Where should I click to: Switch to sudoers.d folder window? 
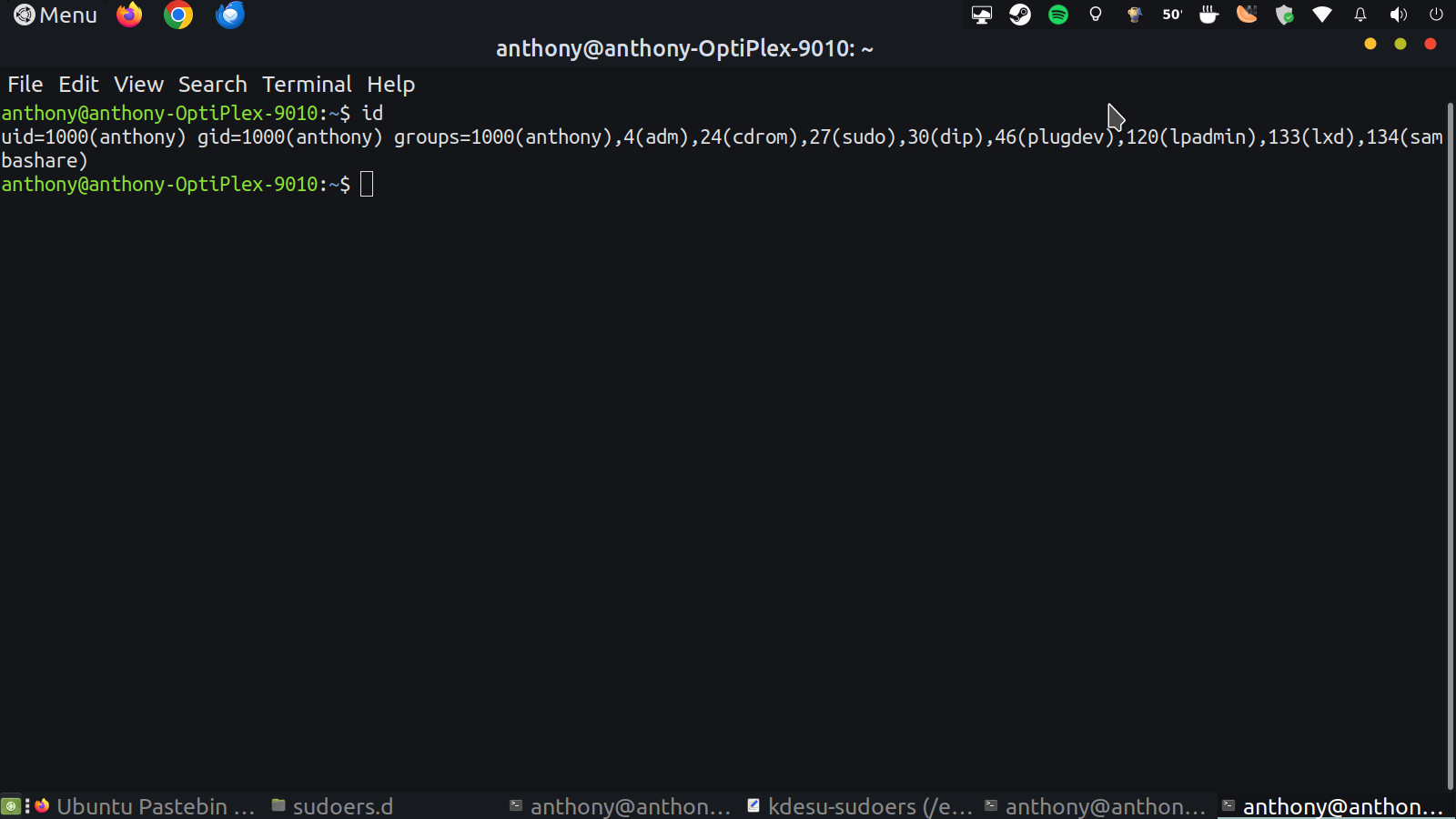click(333, 806)
